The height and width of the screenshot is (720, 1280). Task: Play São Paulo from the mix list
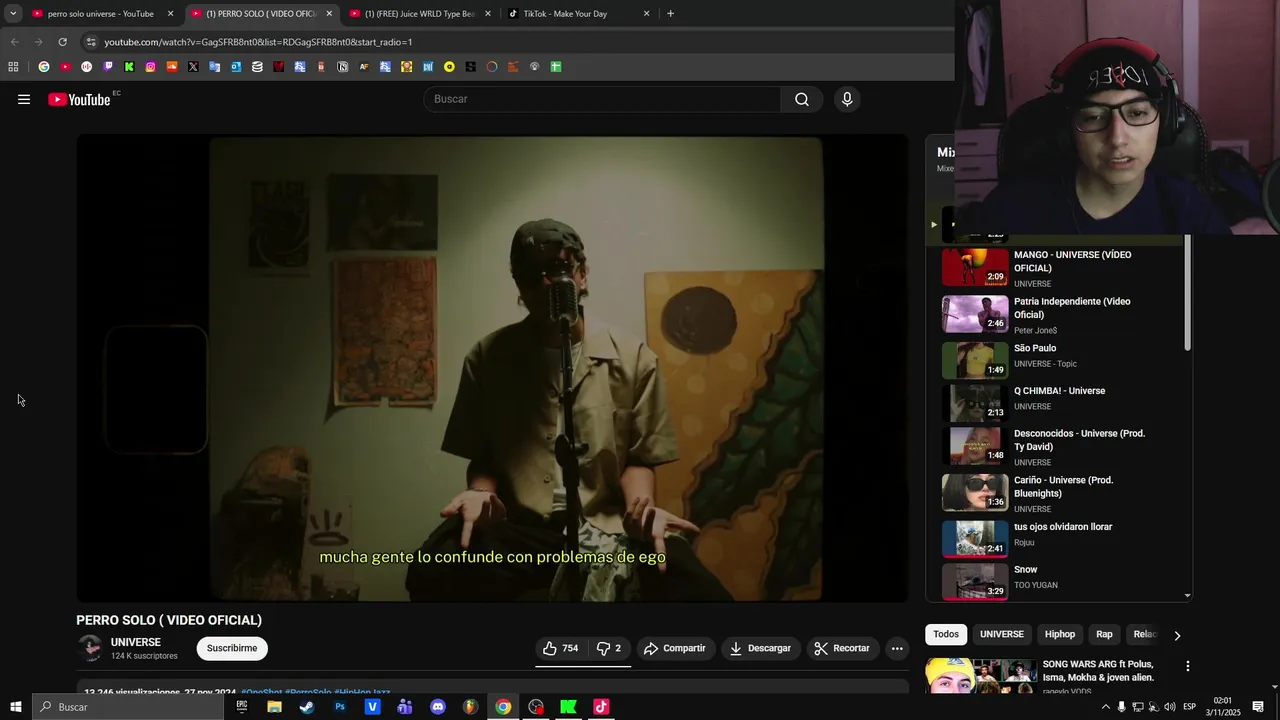click(x=1061, y=360)
